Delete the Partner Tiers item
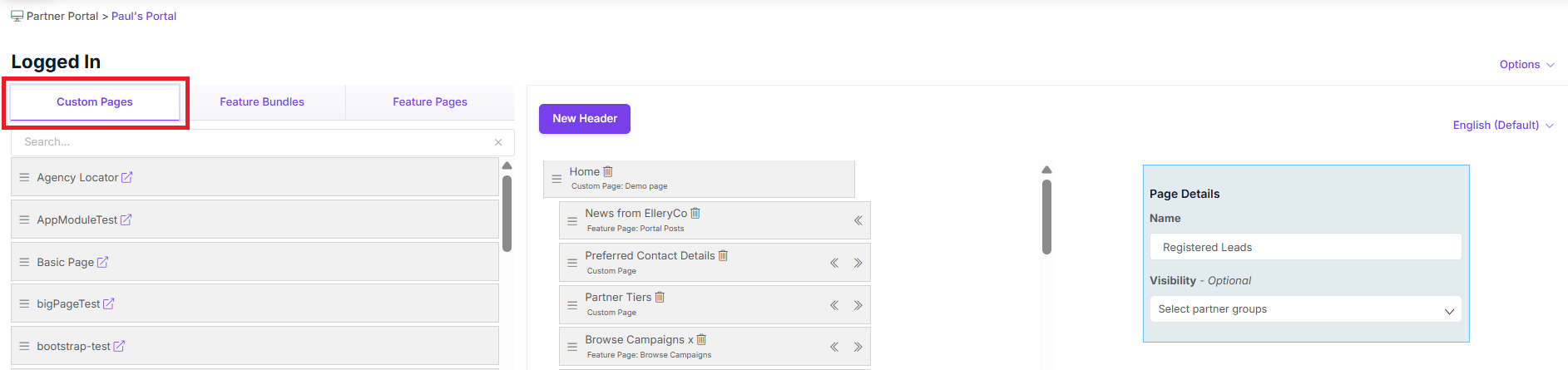Screen dimensions: 1568x370 [x=660, y=297]
